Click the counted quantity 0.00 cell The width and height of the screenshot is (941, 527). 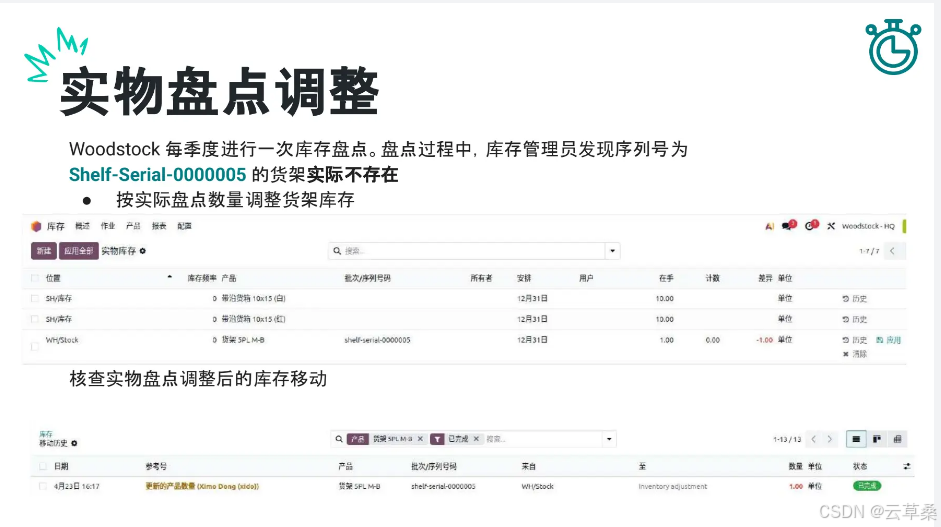tap(712, 340)
